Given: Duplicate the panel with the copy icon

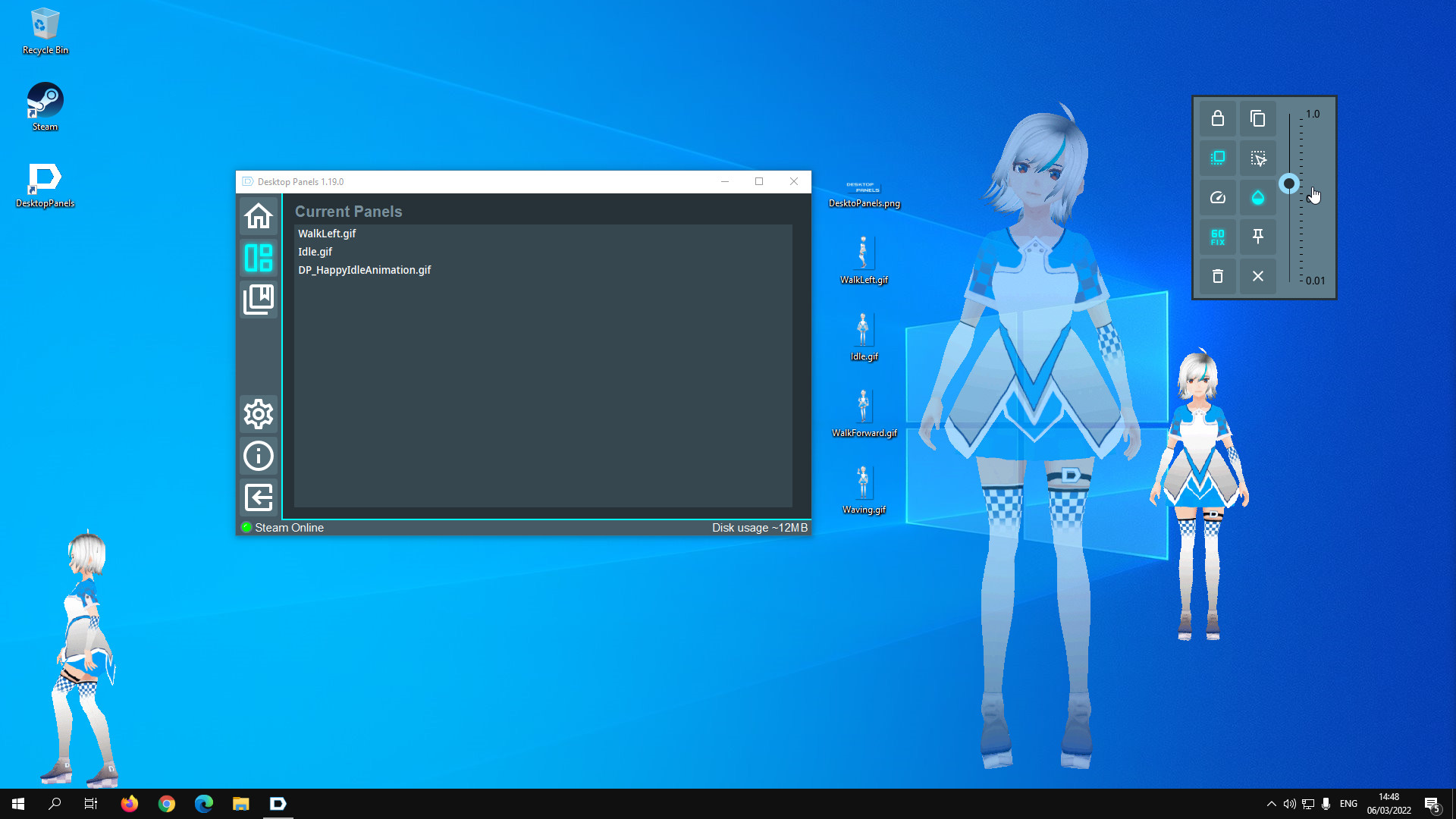Looking at the screenshot, I should coord(1257,118).
